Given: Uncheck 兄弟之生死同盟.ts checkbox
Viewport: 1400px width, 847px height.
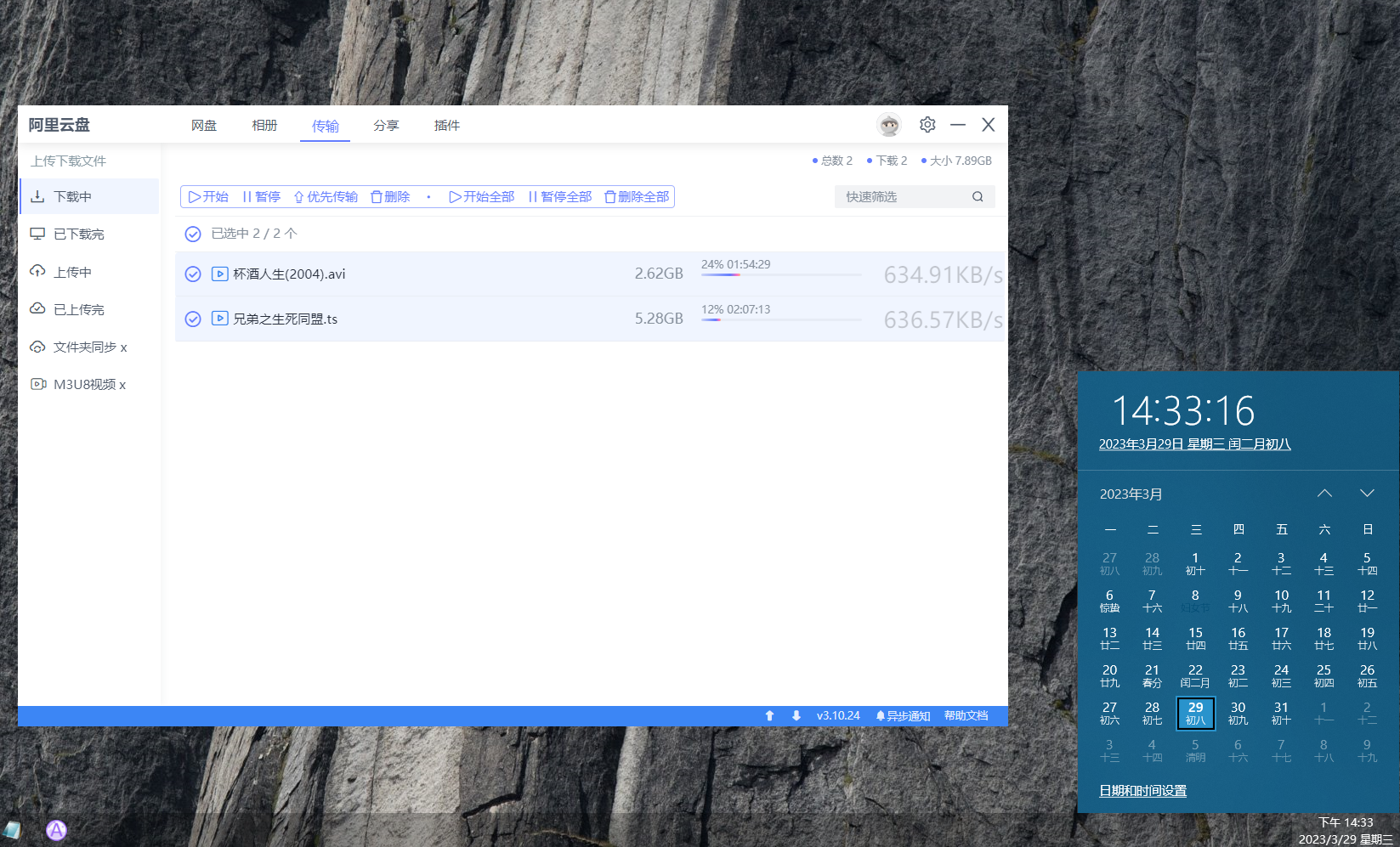Looking at the screenshot, I should click(x=193, y=319).
